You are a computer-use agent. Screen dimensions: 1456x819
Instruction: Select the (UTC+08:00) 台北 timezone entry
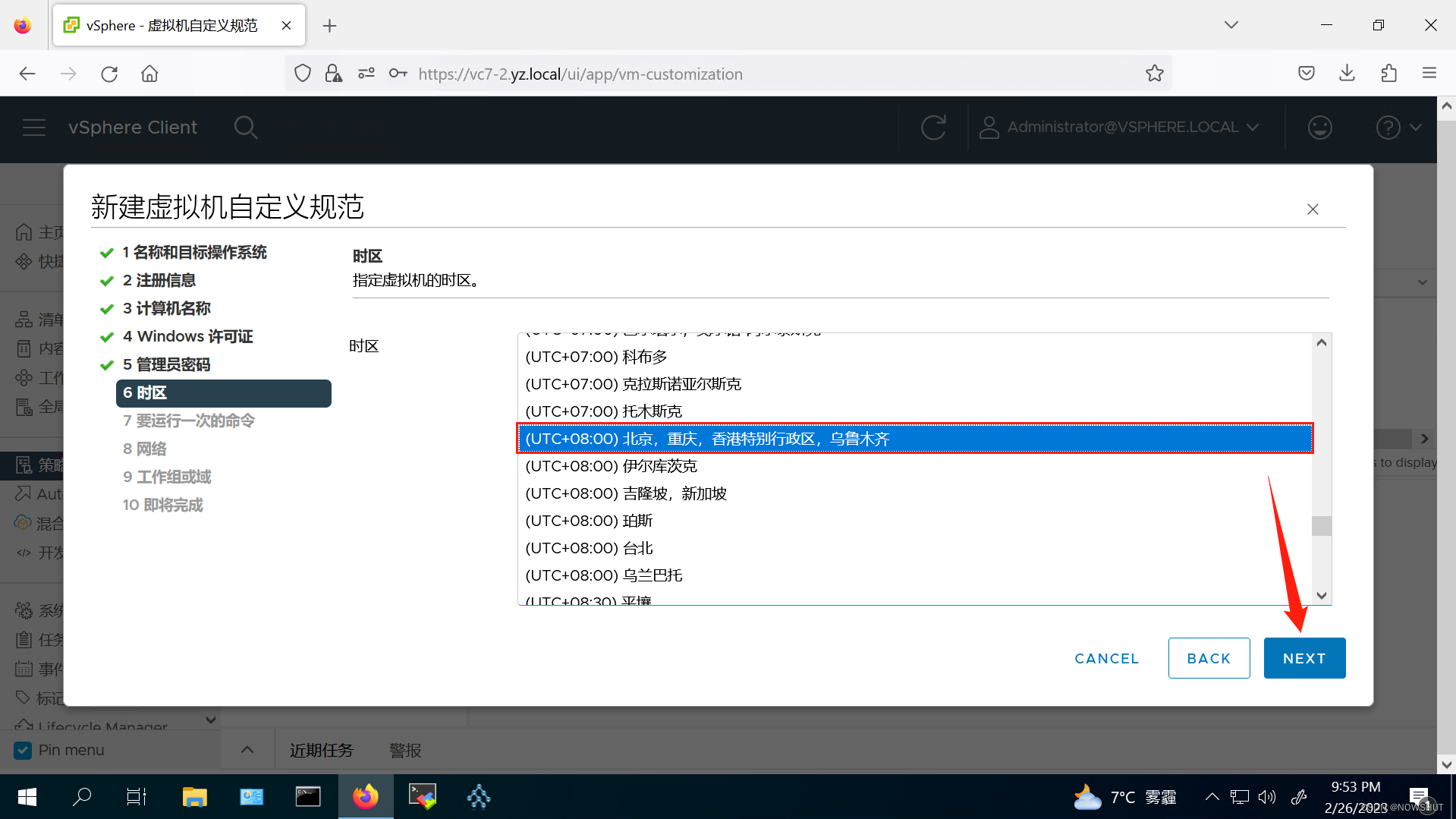(589, 547)
